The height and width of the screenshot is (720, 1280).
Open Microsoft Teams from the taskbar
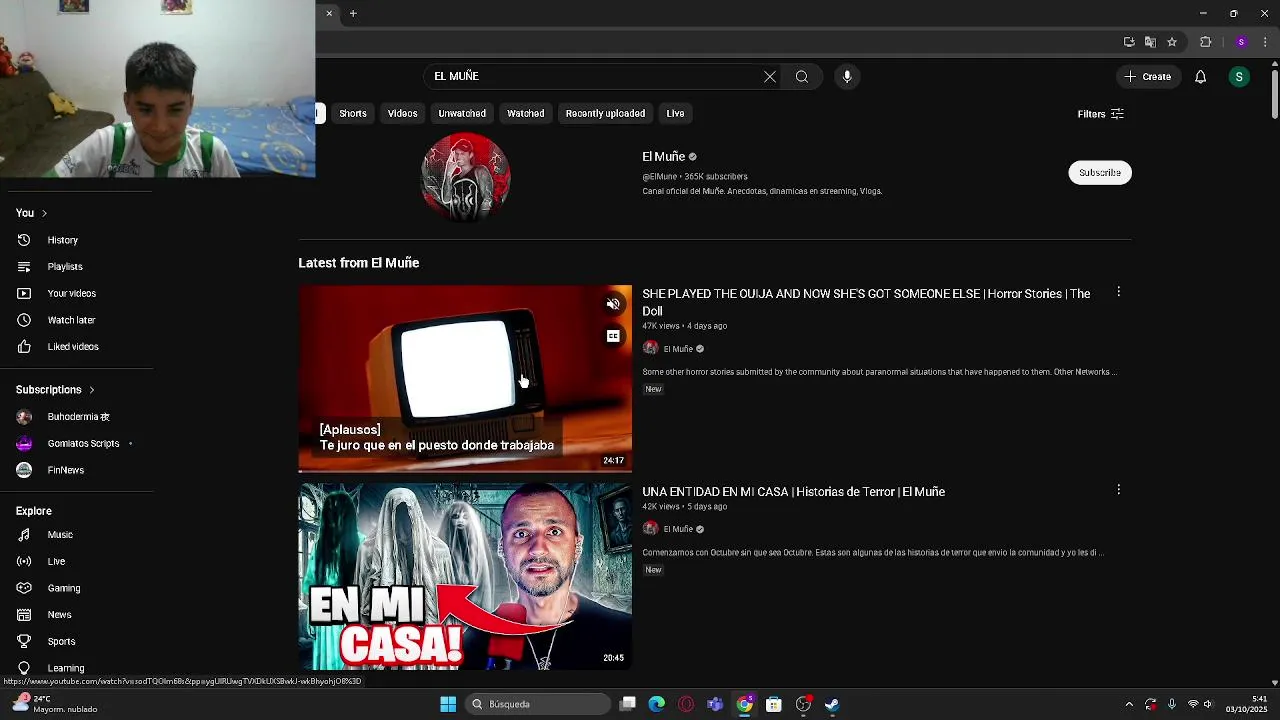715,704
